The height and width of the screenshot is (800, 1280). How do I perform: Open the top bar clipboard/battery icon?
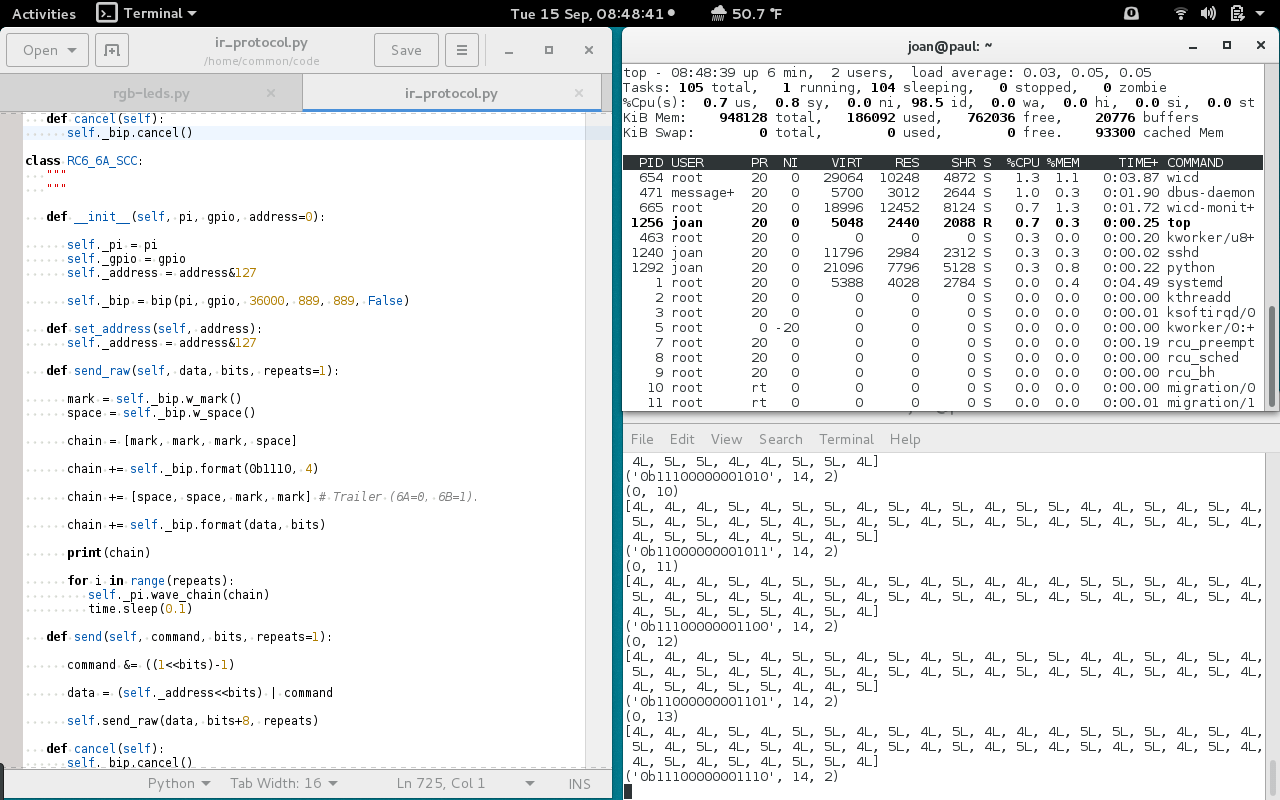point(1236,14)
